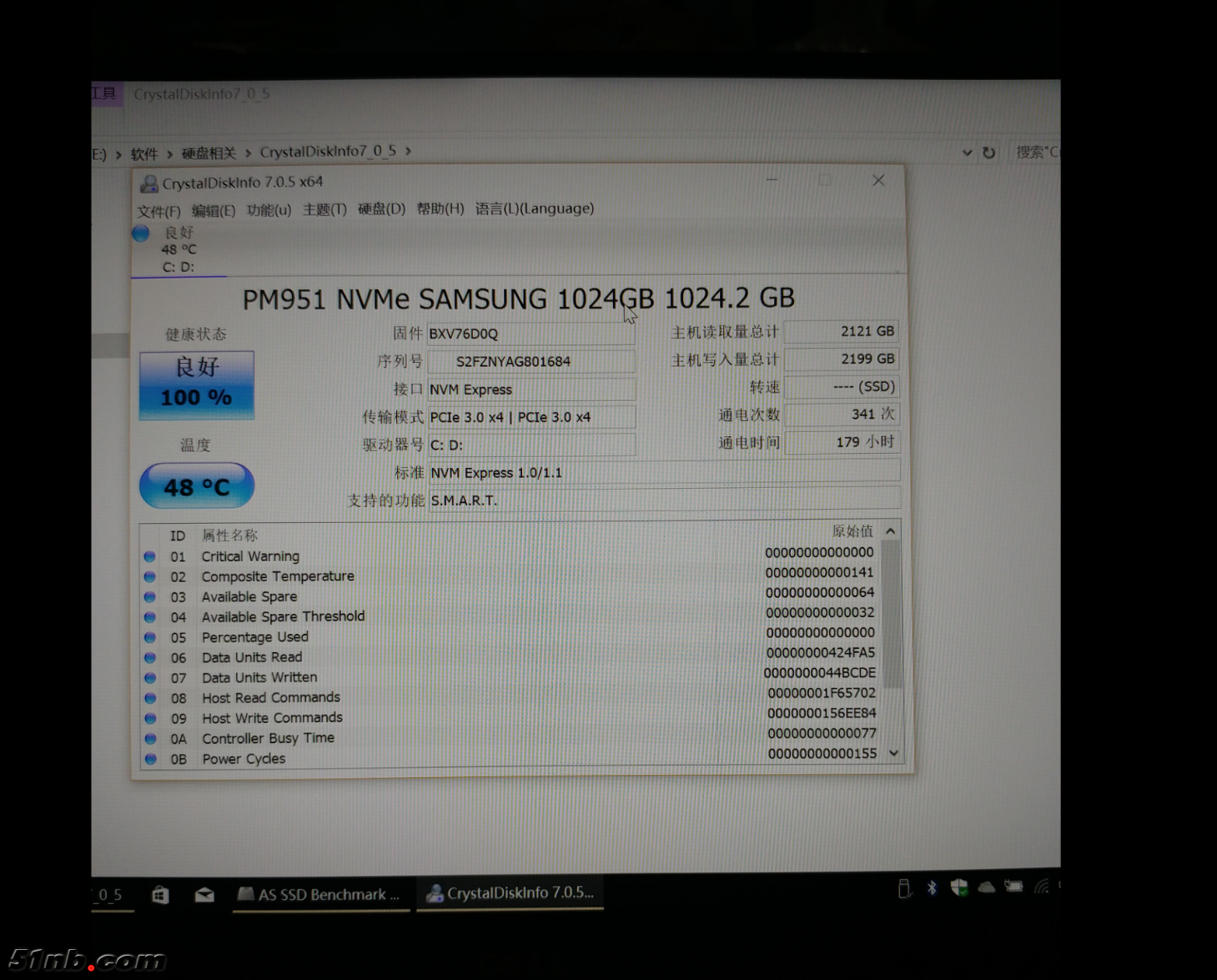Select the 02 Composite Temperature row
Screen dimensions: 1217x980
pos(510,575)
